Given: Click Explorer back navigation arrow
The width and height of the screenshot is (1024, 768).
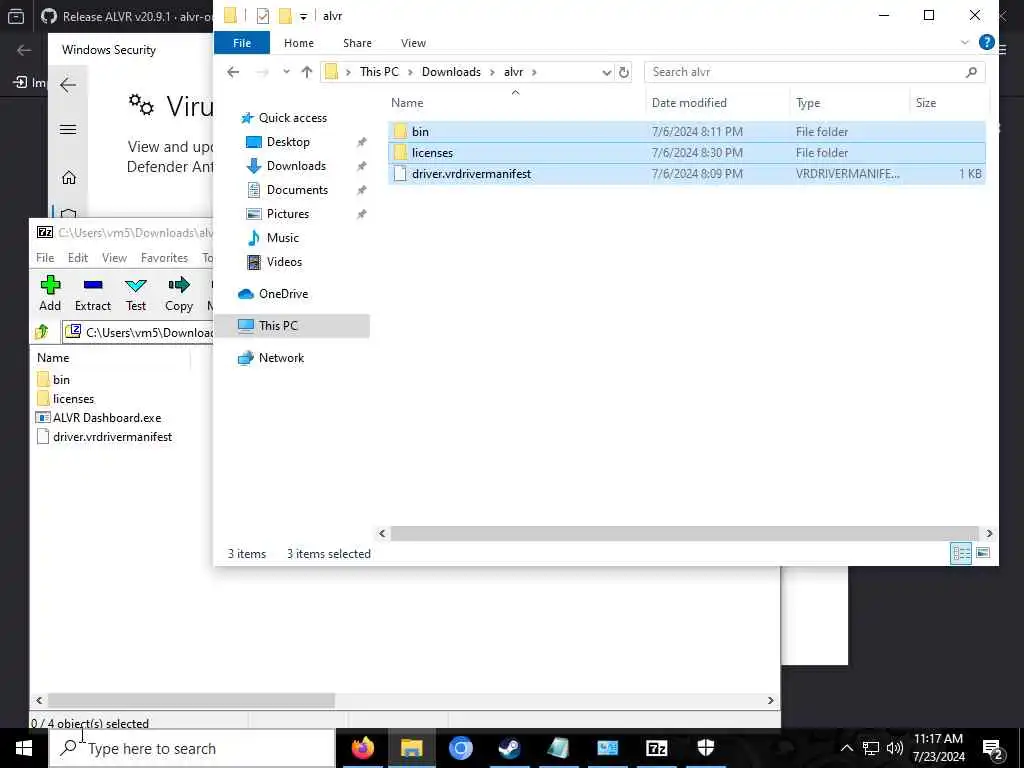Looking at the screenshot, I should [233, 72].
